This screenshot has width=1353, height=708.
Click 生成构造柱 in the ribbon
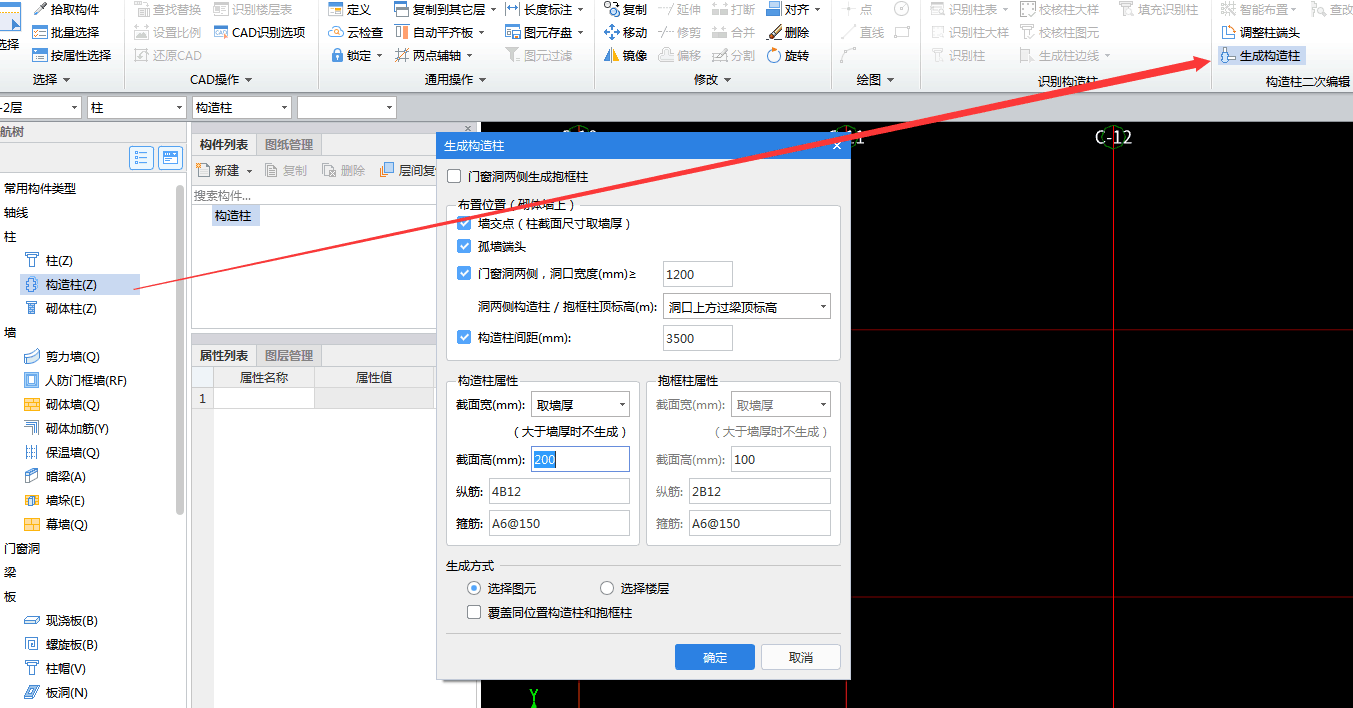pyautogui.click(x=1261, y=55)
